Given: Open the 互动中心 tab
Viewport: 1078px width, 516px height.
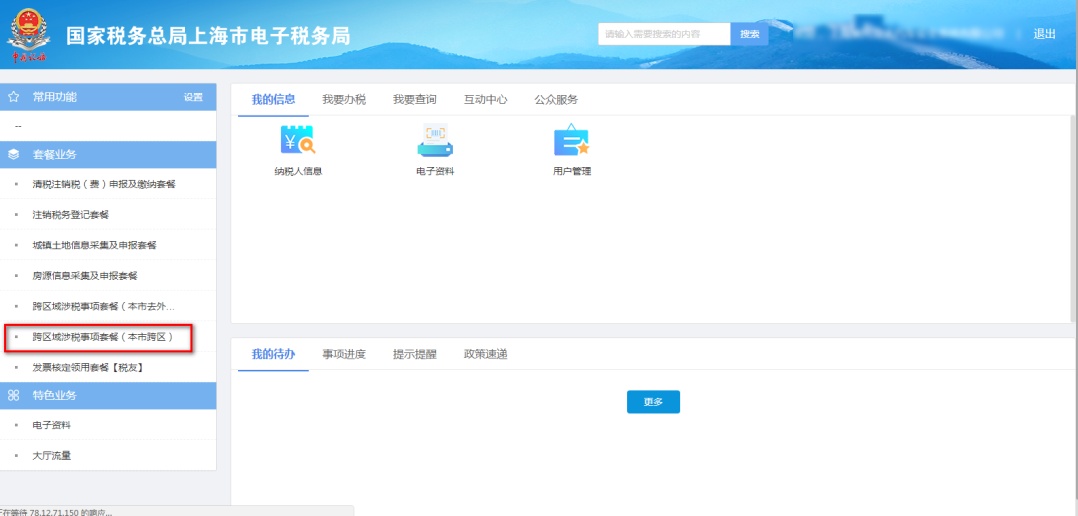Looking at the screenshot, I should click(485, 100).
